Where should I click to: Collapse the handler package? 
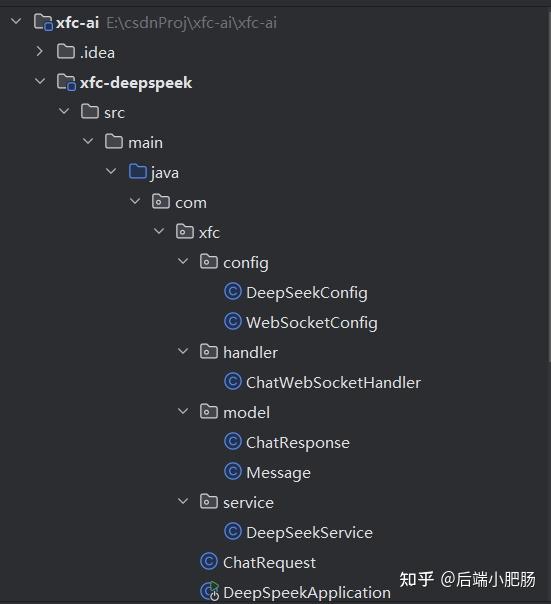click(183, 351)
